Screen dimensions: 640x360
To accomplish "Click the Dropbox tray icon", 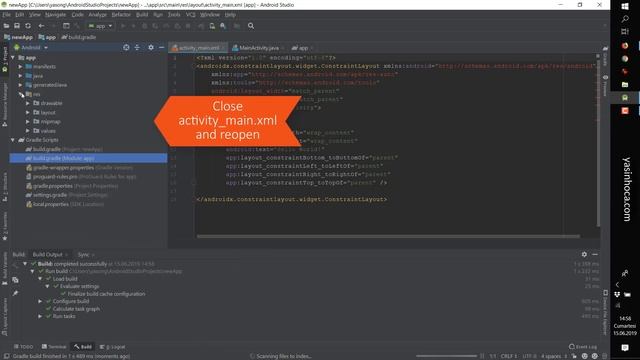I will pyautogui.click(x=617, y=294).
